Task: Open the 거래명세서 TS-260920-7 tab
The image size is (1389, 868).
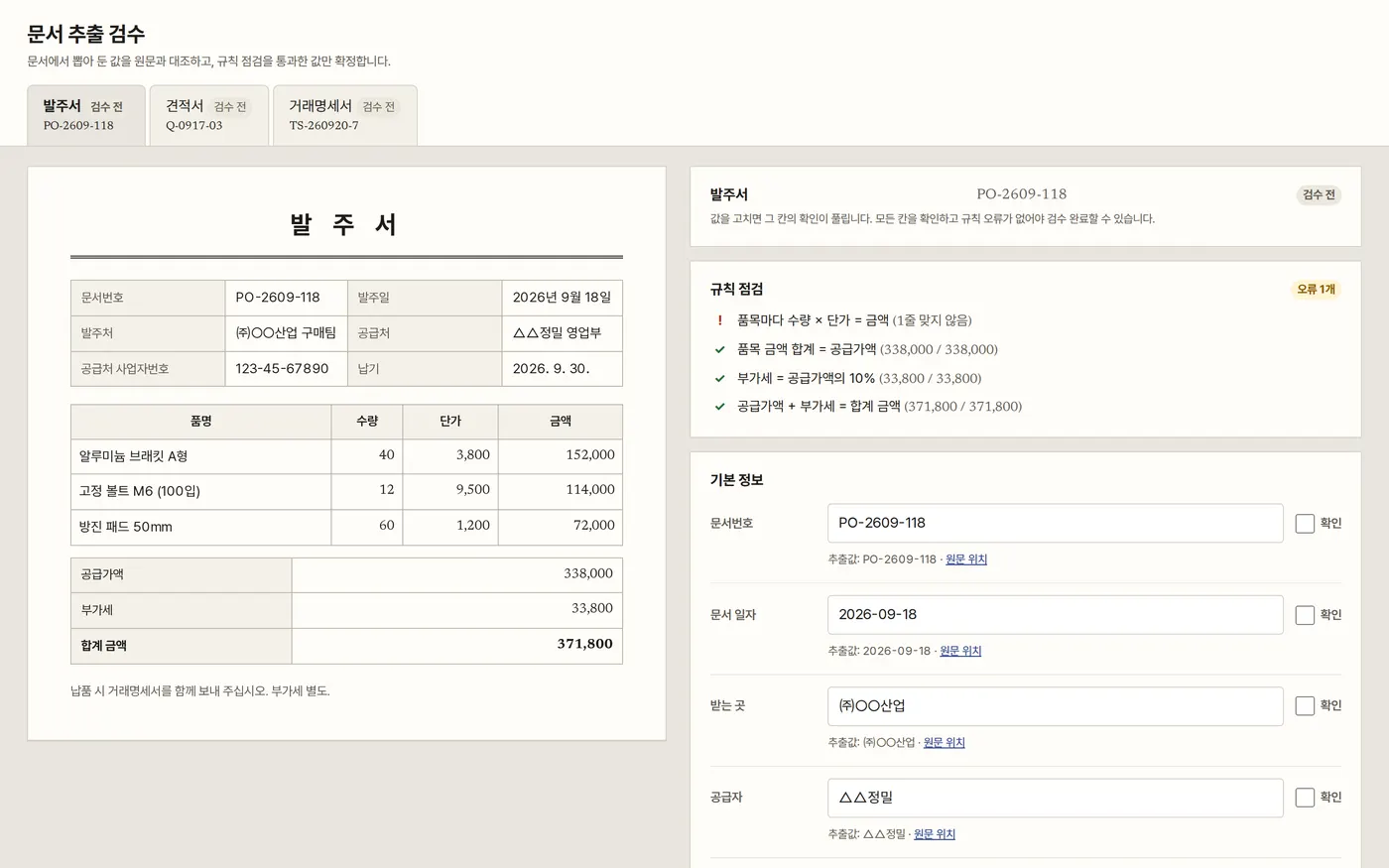Action: (345, 115)
